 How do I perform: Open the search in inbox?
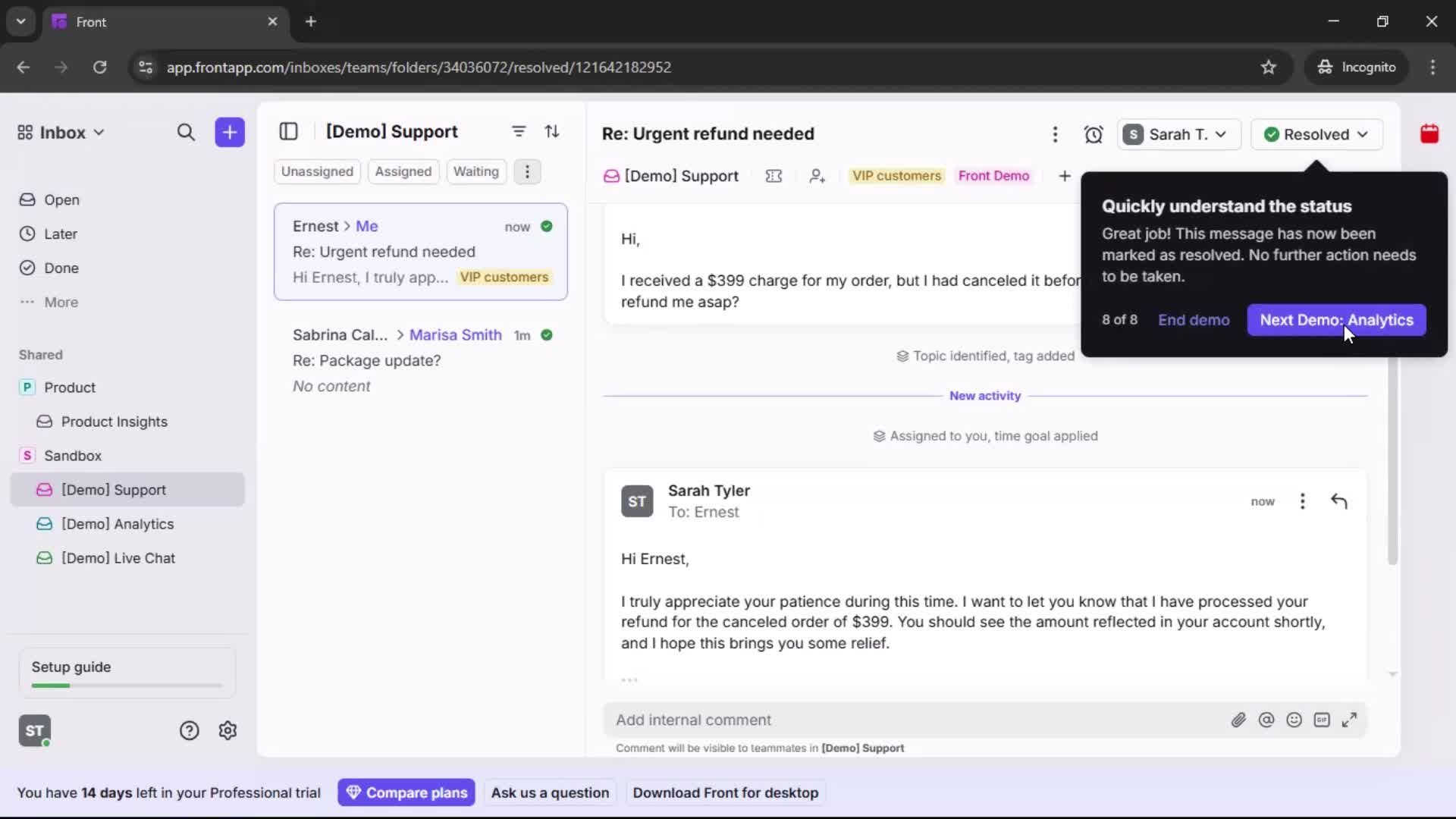pos(187,132)
